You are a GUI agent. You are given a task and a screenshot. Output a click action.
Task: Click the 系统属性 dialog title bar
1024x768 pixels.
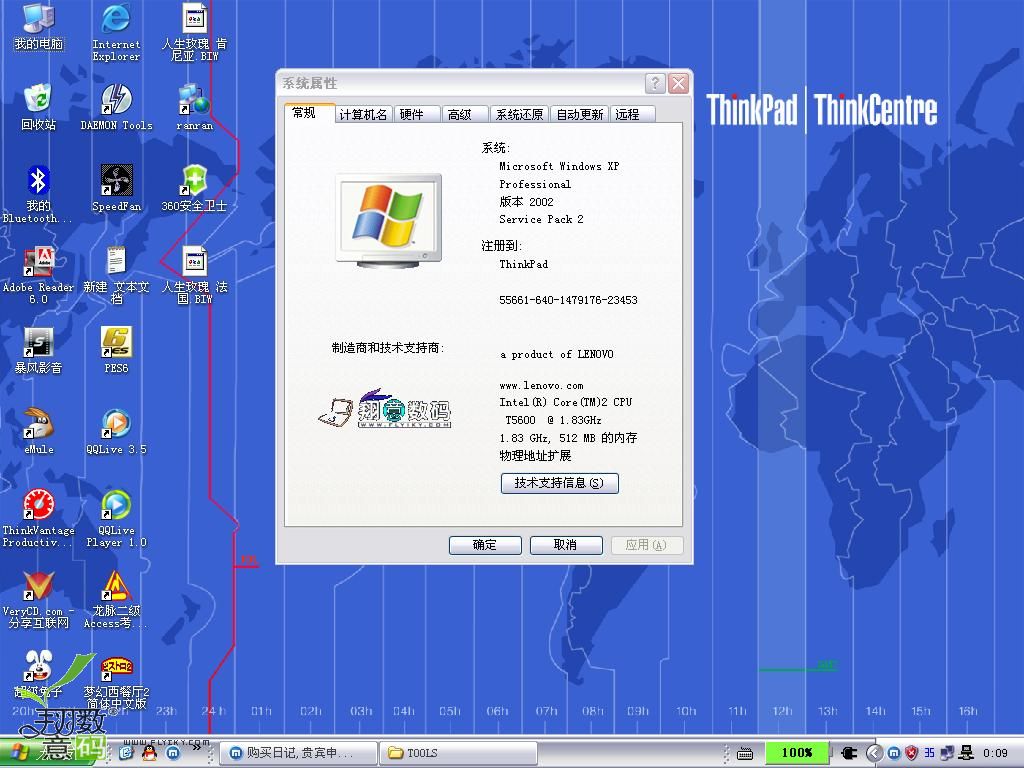tap(460, 83)
